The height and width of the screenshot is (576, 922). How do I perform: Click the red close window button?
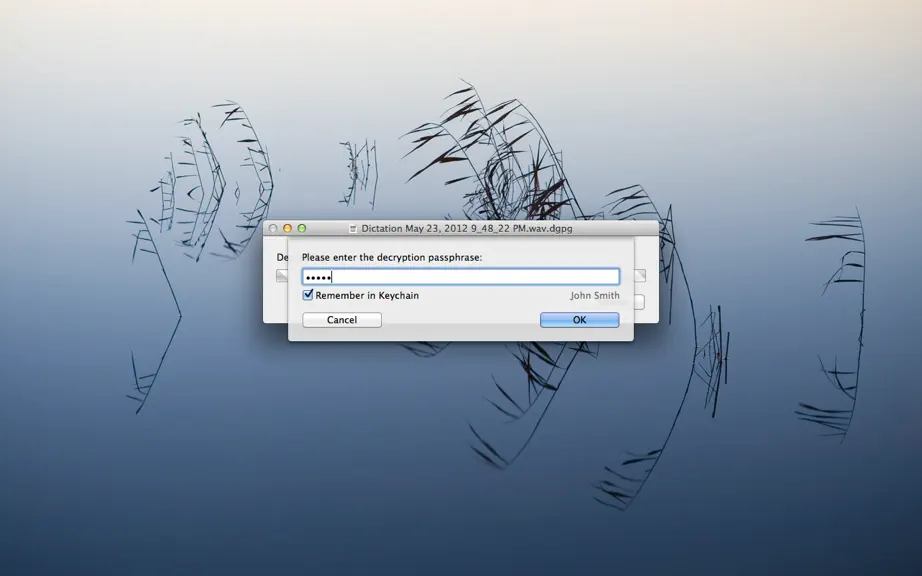[273, 228]
